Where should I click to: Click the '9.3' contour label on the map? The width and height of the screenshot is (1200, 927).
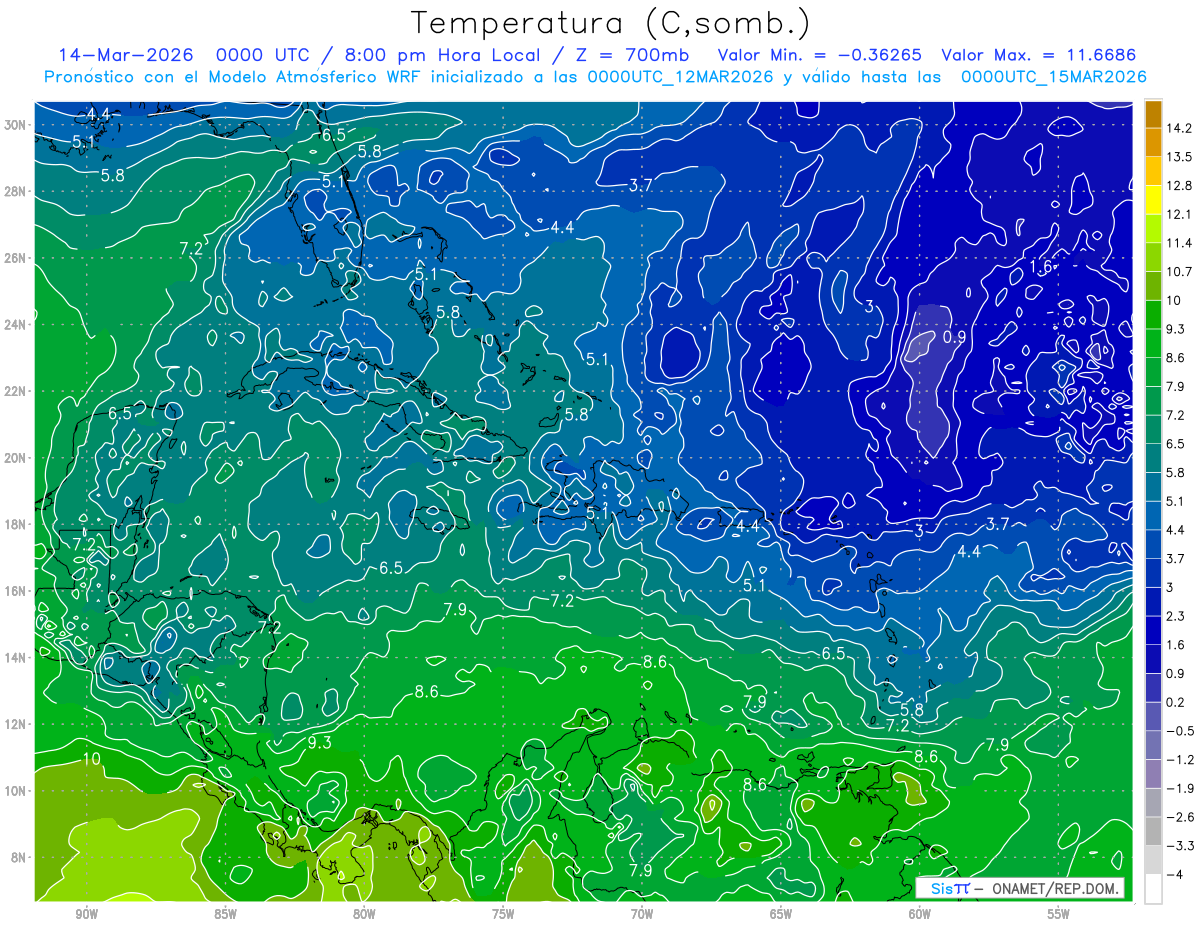[x=319, y=742]
